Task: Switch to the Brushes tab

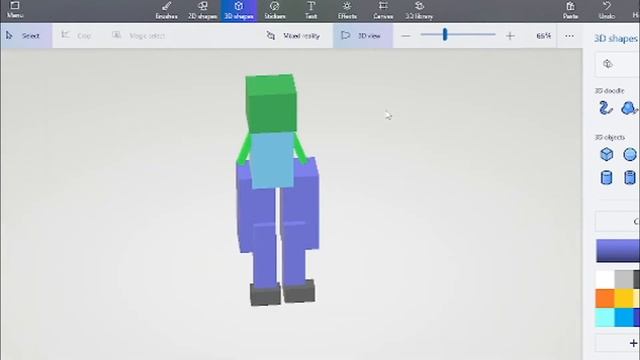Action: (167, 11)
